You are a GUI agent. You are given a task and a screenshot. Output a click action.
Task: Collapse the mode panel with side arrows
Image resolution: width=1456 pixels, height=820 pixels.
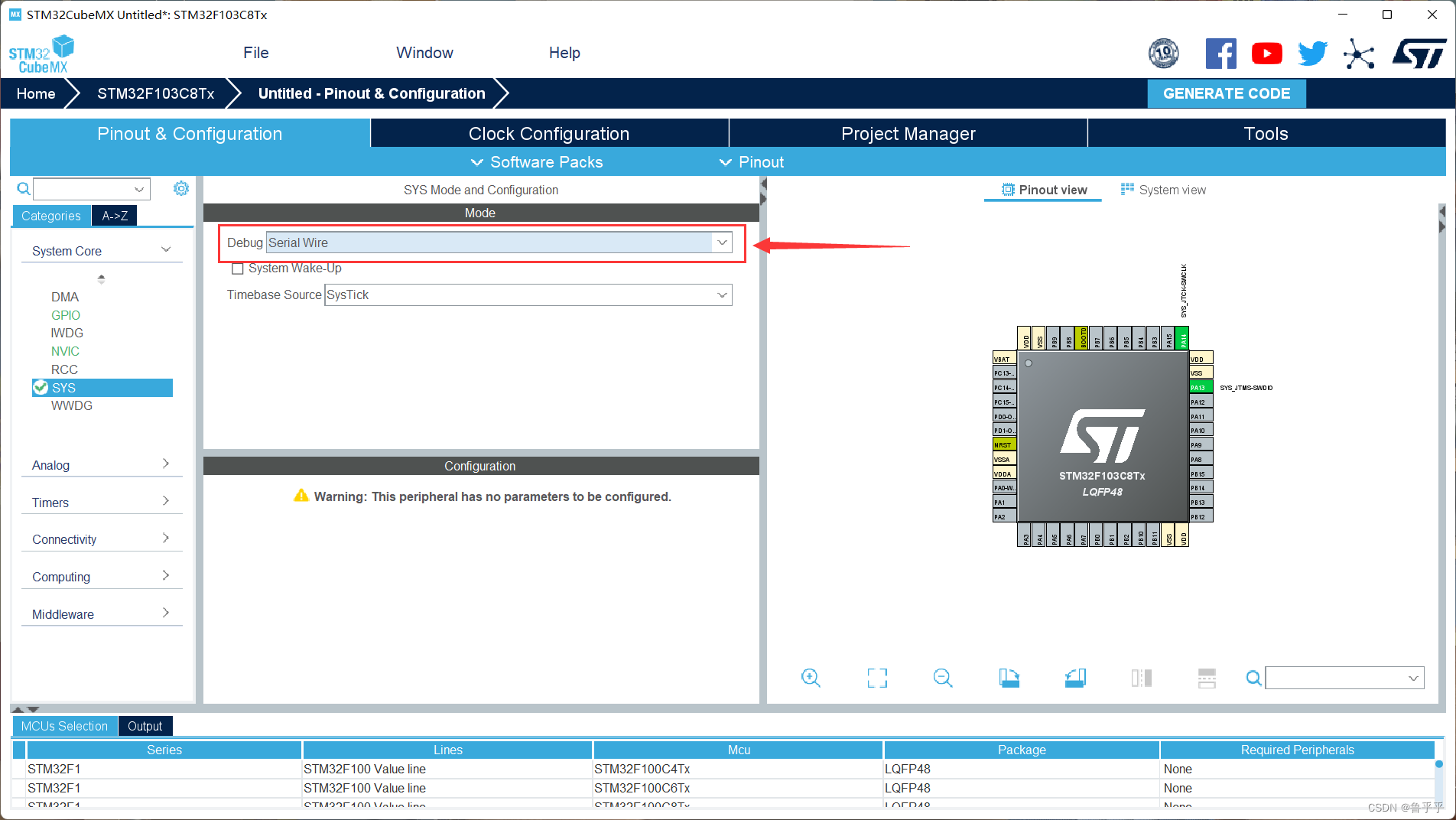(x=762, y=191)
